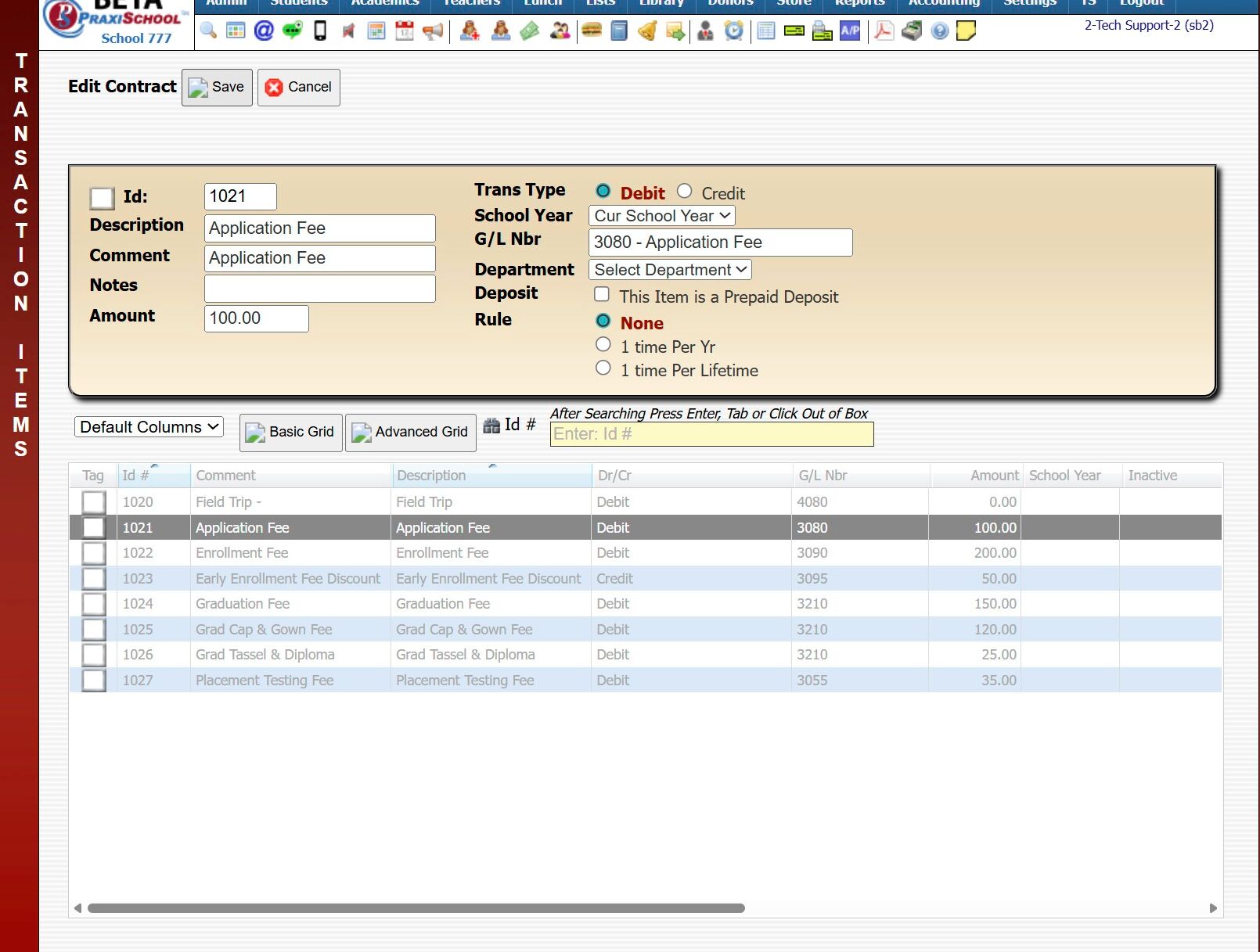Open the blue book library icon
Screen dimensions: 1260x952
619,31
